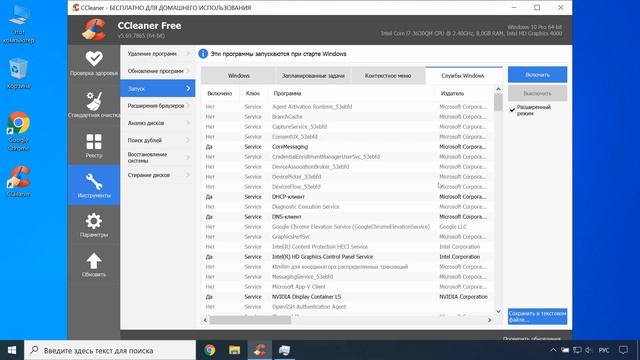Switch to Windows Services (Службы Windows) tab
The image size is (640, 360).
464,76
